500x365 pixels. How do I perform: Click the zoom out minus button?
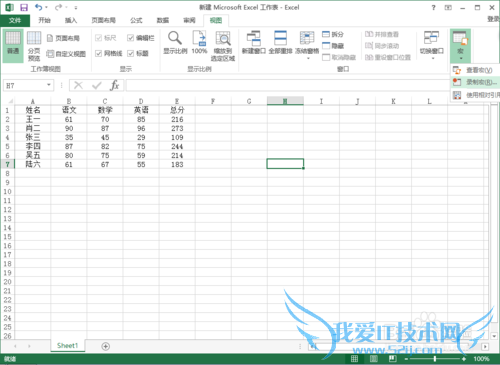406,359
